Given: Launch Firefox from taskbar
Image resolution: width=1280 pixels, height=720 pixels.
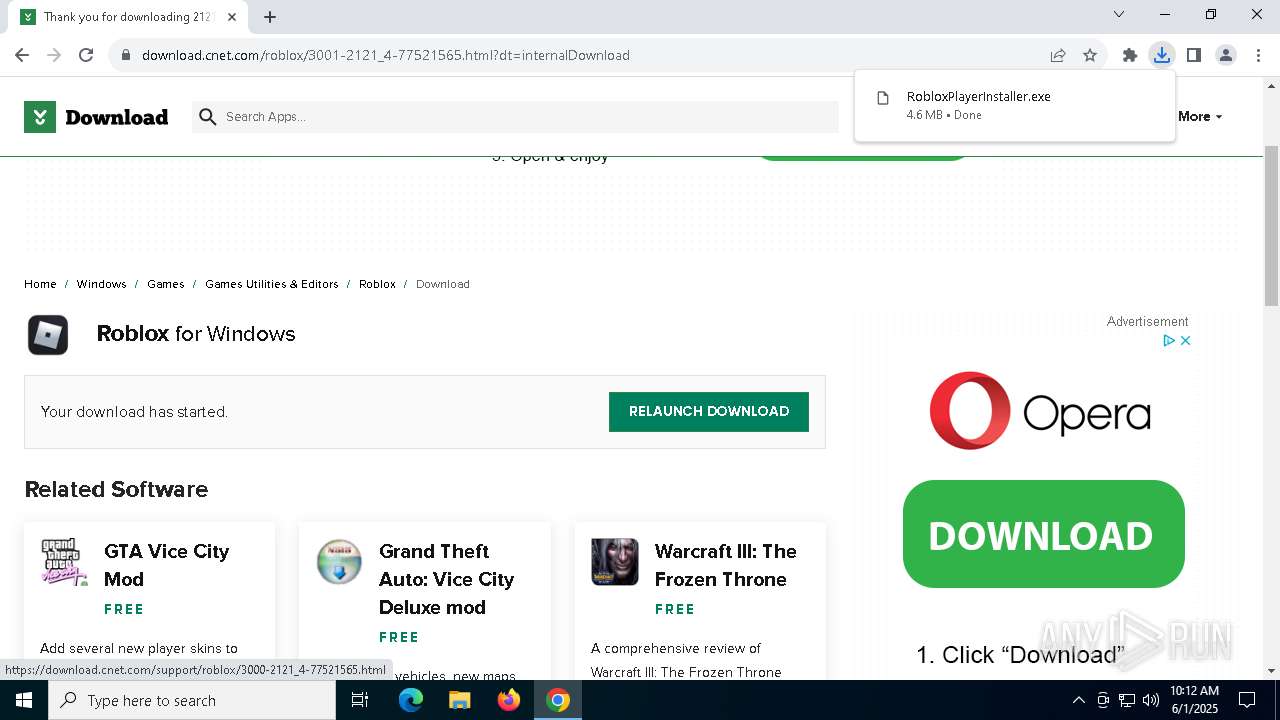Looking at the screenshot, I should 509,700.
